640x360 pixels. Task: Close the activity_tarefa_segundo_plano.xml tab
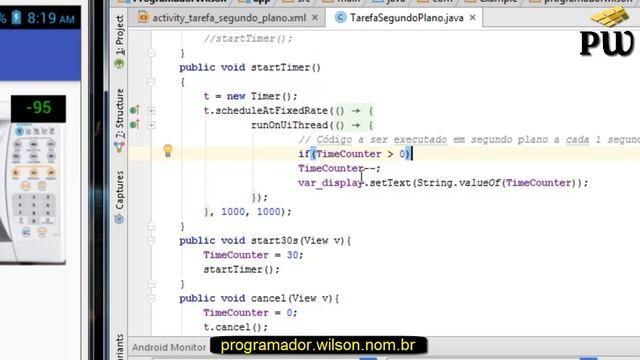[315, 18]
